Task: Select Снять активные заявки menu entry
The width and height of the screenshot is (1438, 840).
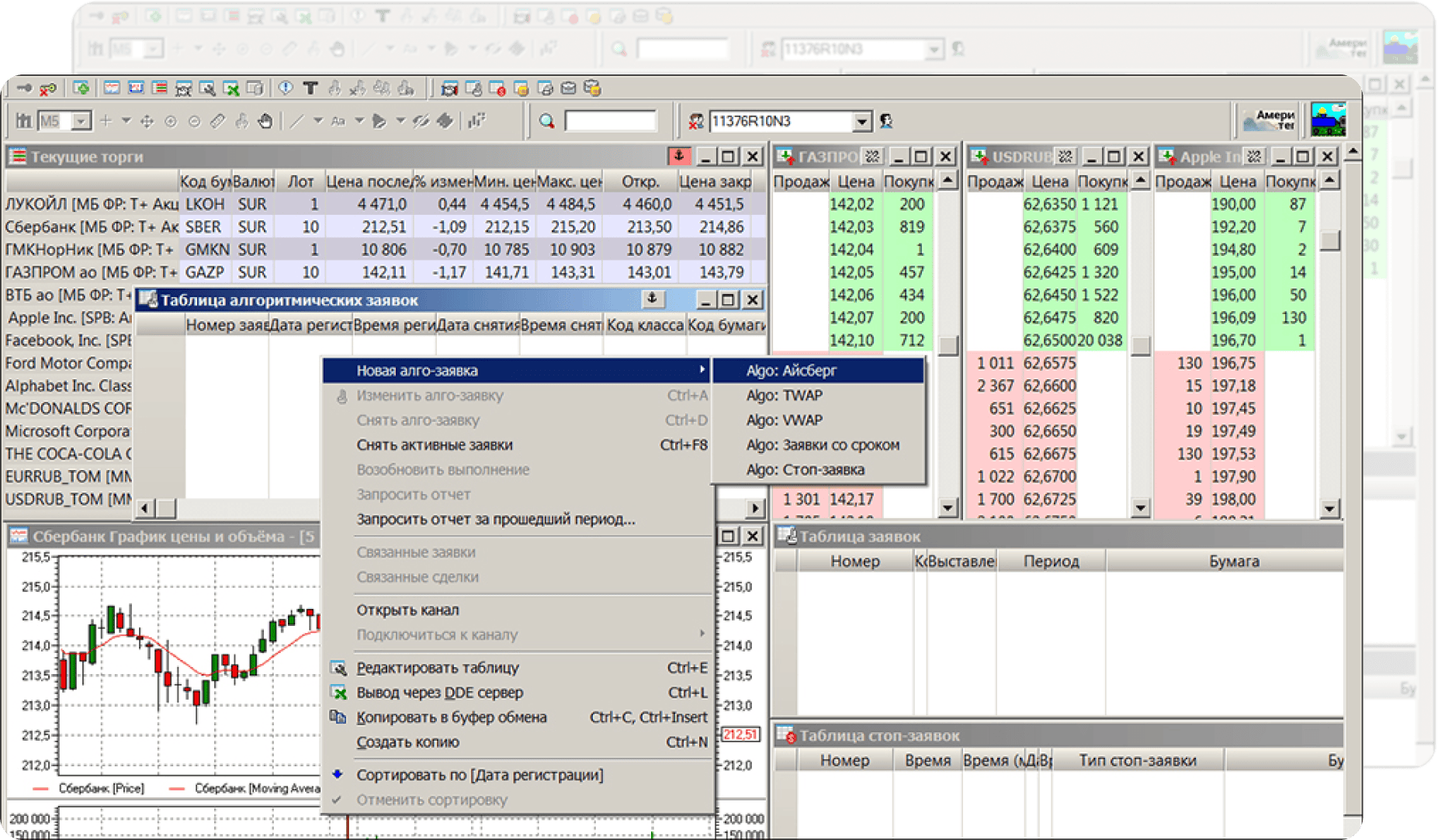Action: [435, 445]
